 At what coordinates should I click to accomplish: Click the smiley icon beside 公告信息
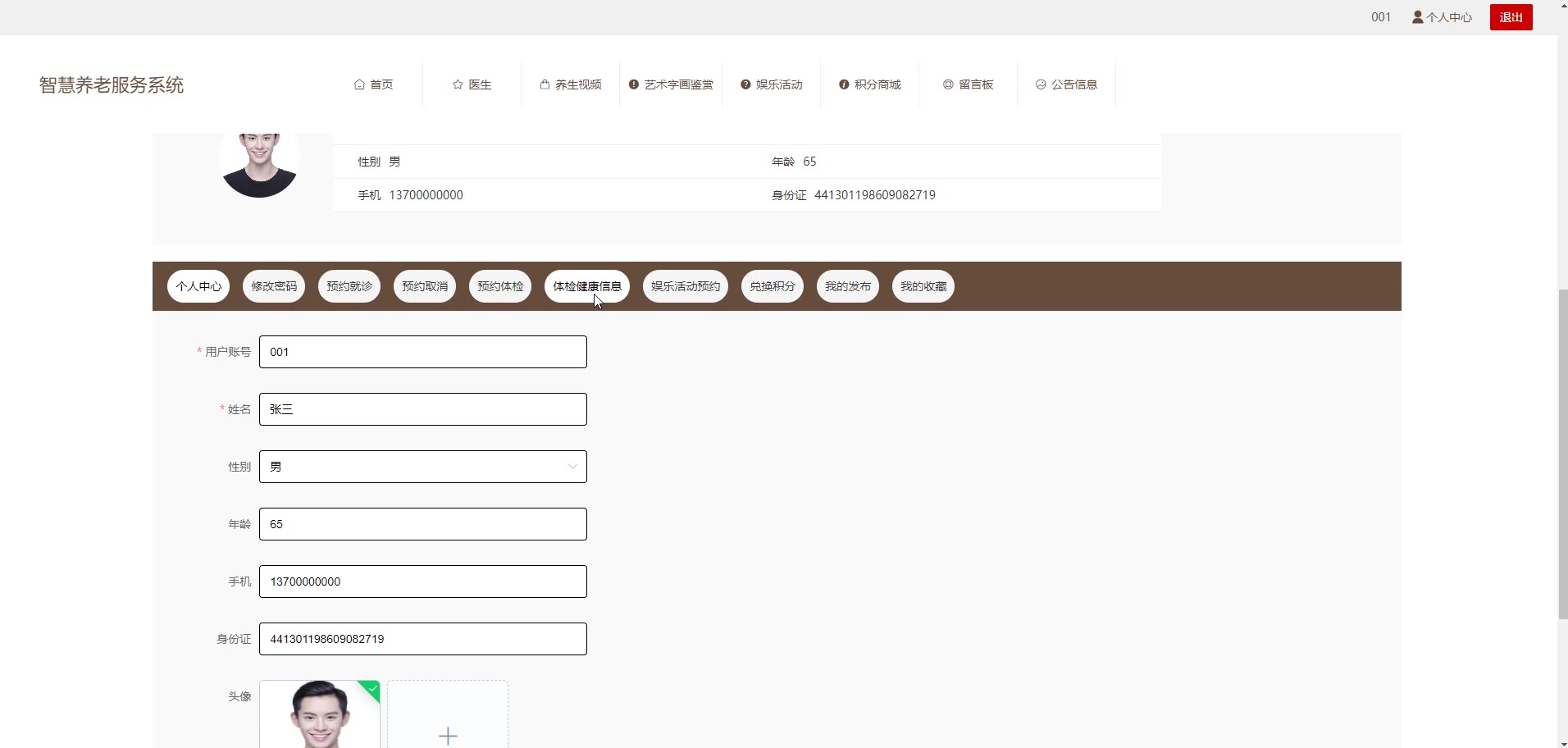coord(1041,84)
